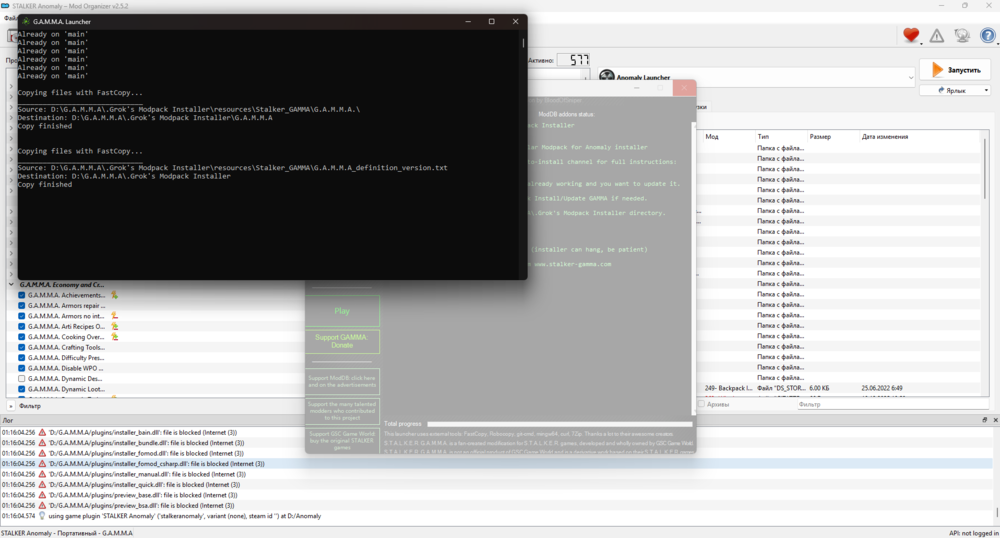Click the flag icon beside Armors no int
Image resolution: width=1000 pixels, height=538 pixels.
tap(114, 316)
